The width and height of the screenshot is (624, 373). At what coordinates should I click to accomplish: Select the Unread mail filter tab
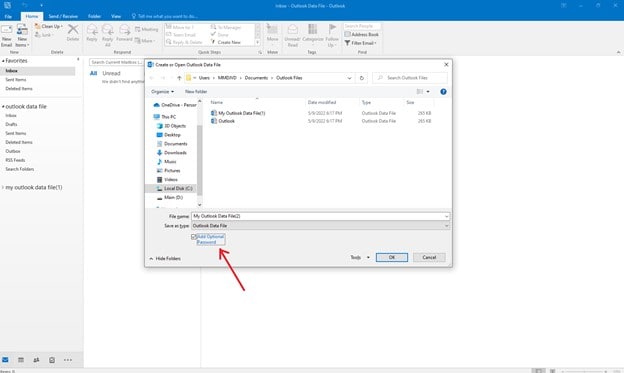click(x=111, y=73)
